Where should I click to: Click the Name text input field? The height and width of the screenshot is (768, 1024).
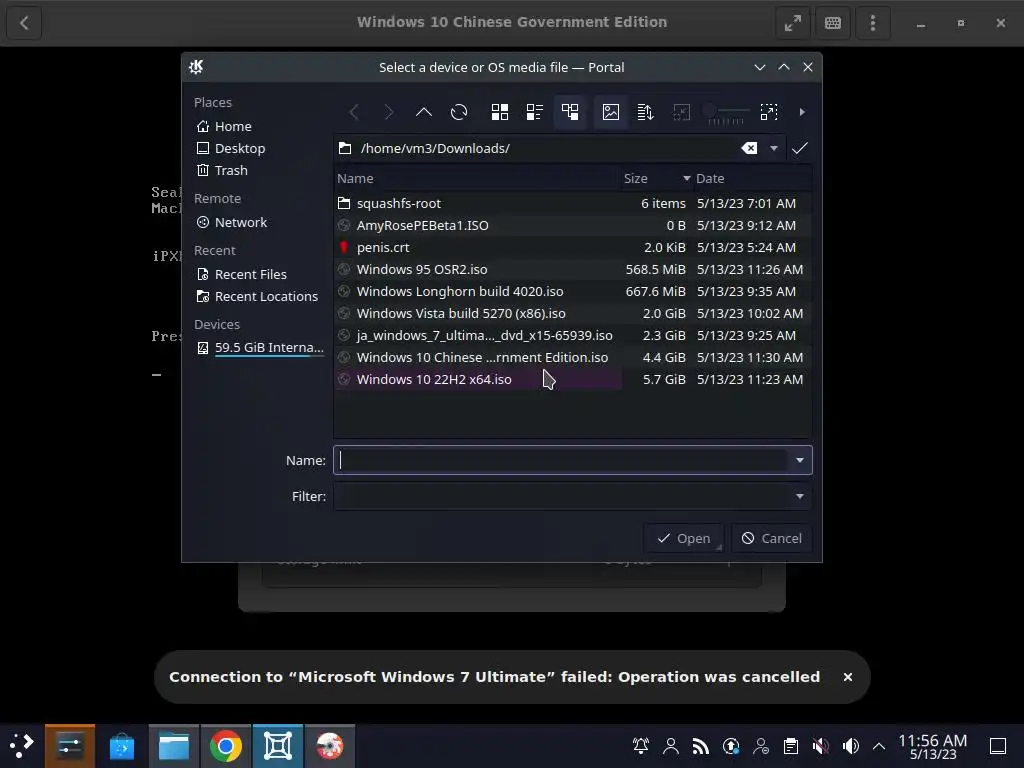(x=562, y=460)
